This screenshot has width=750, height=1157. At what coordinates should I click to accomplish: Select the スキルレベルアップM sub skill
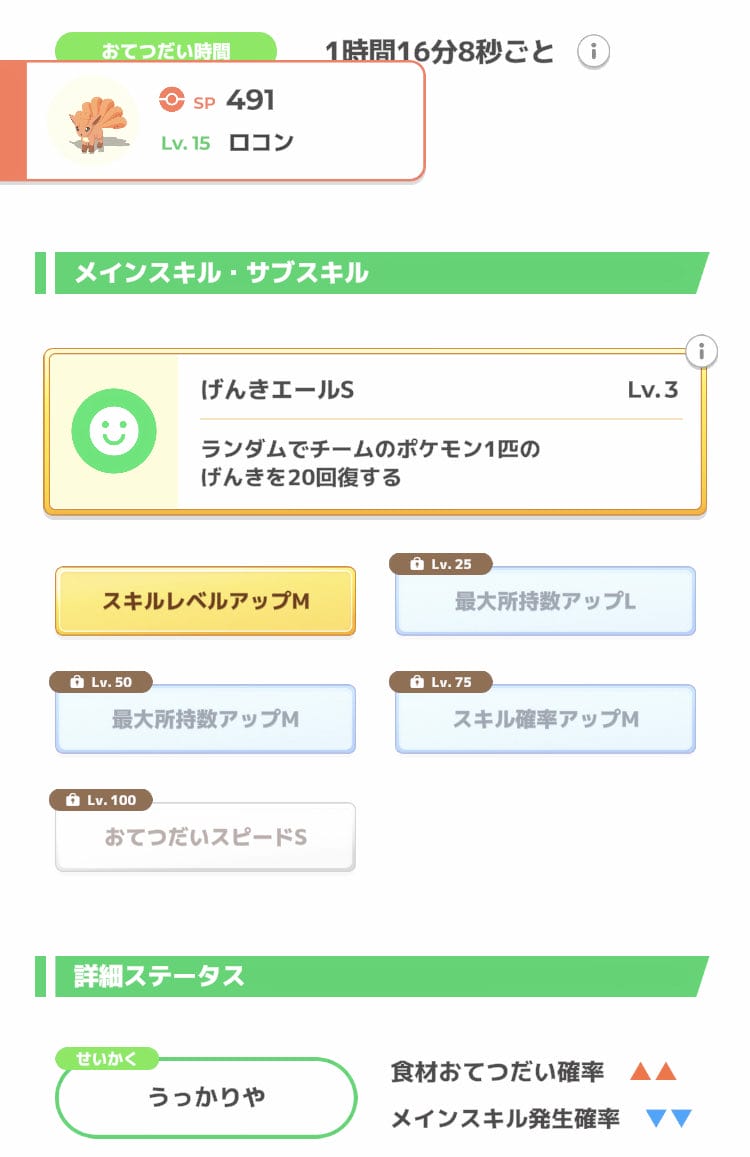coord(205,601)
